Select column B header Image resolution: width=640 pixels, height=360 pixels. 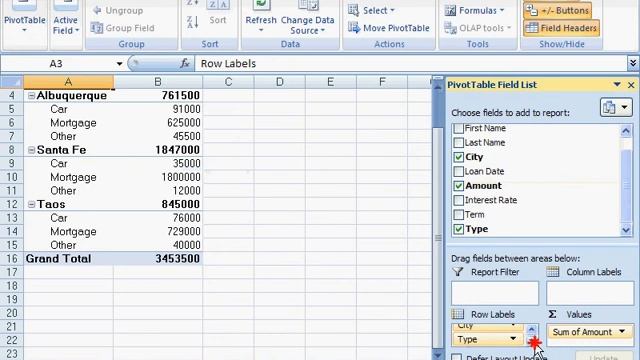158,82
